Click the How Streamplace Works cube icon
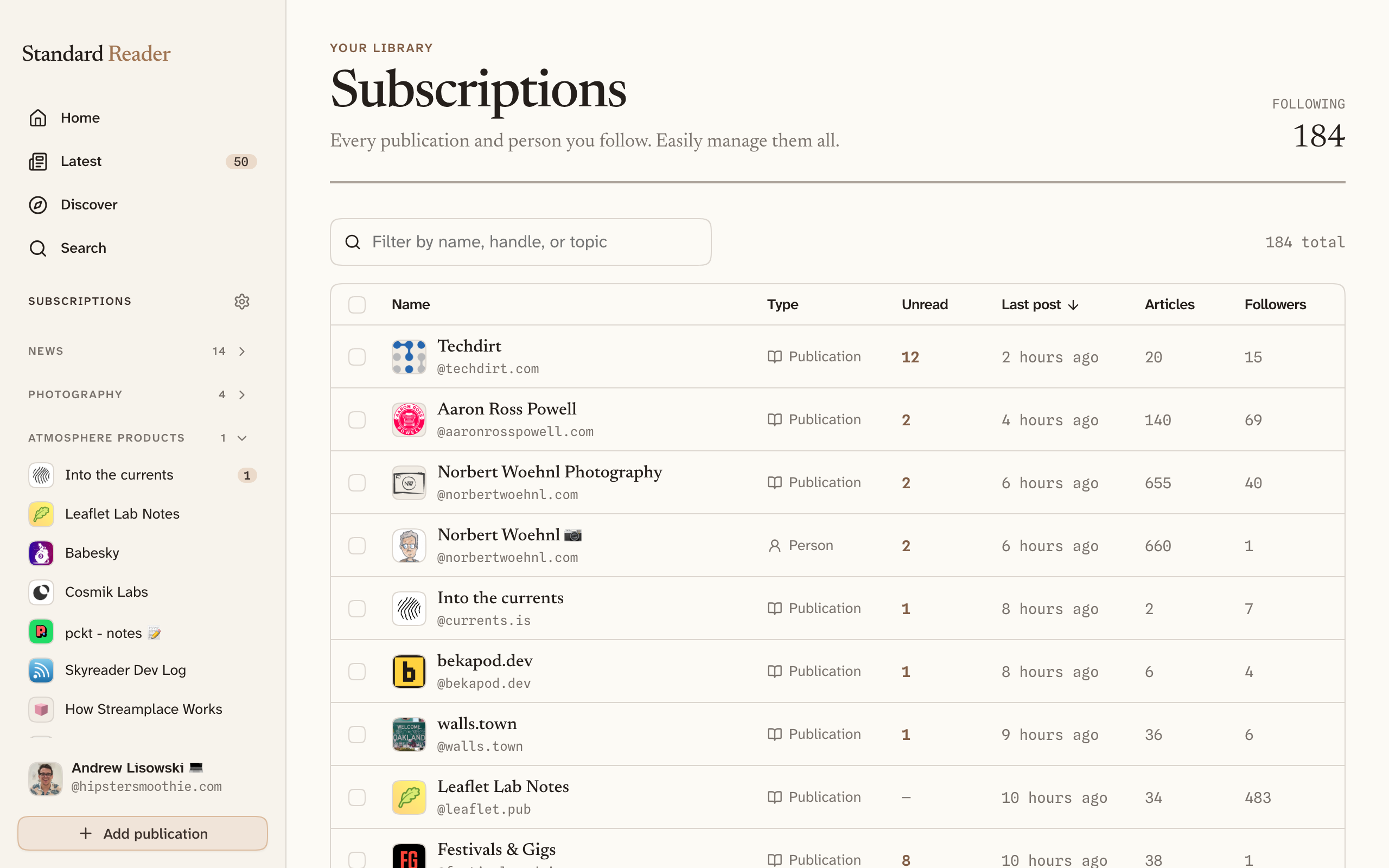The image size is (1389, 868). tap(41, 709)
